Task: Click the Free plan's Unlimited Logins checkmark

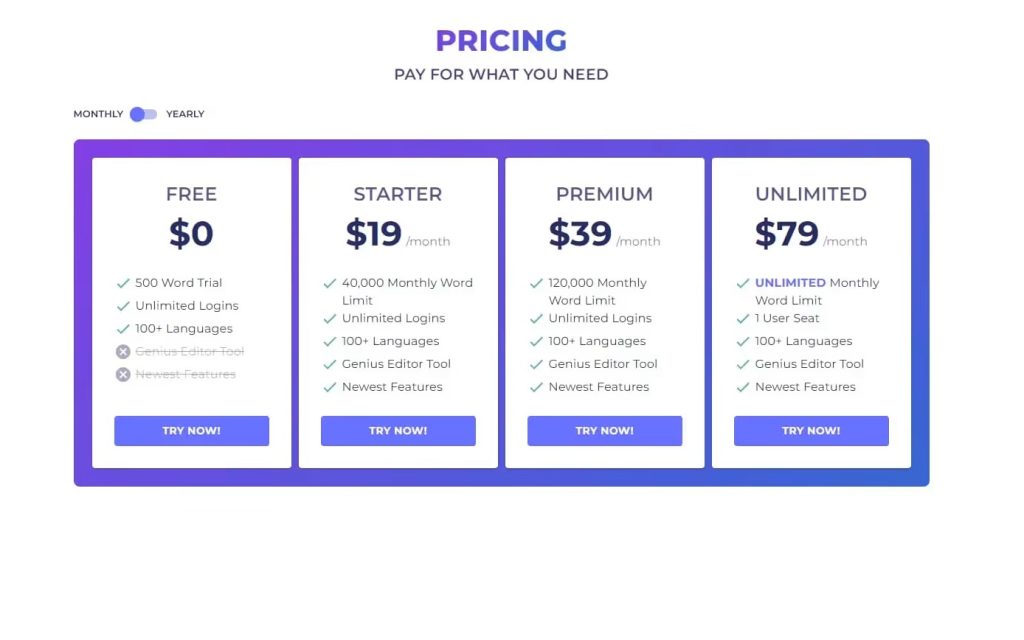Action: 123,306
